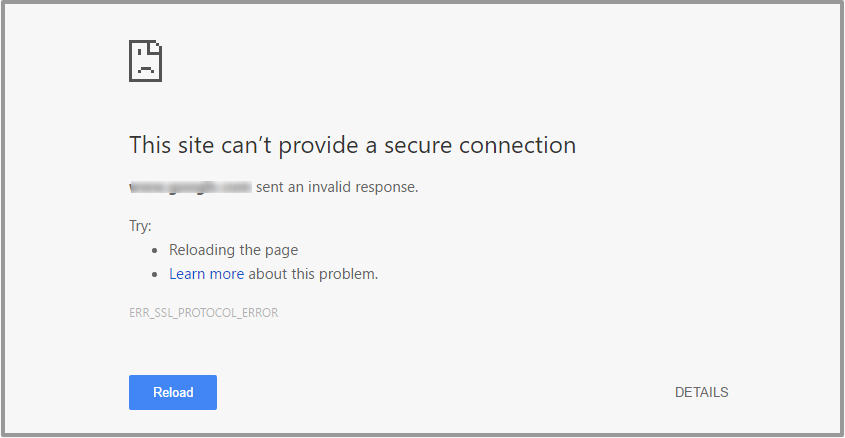Viewport: 845px width, 438px height.
Task: Follow the Learn more link
Action: click(206, 274)
